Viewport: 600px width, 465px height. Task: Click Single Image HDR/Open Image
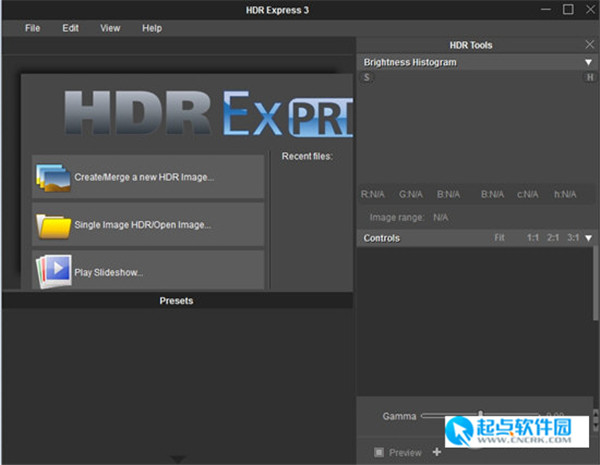(148, 224)
